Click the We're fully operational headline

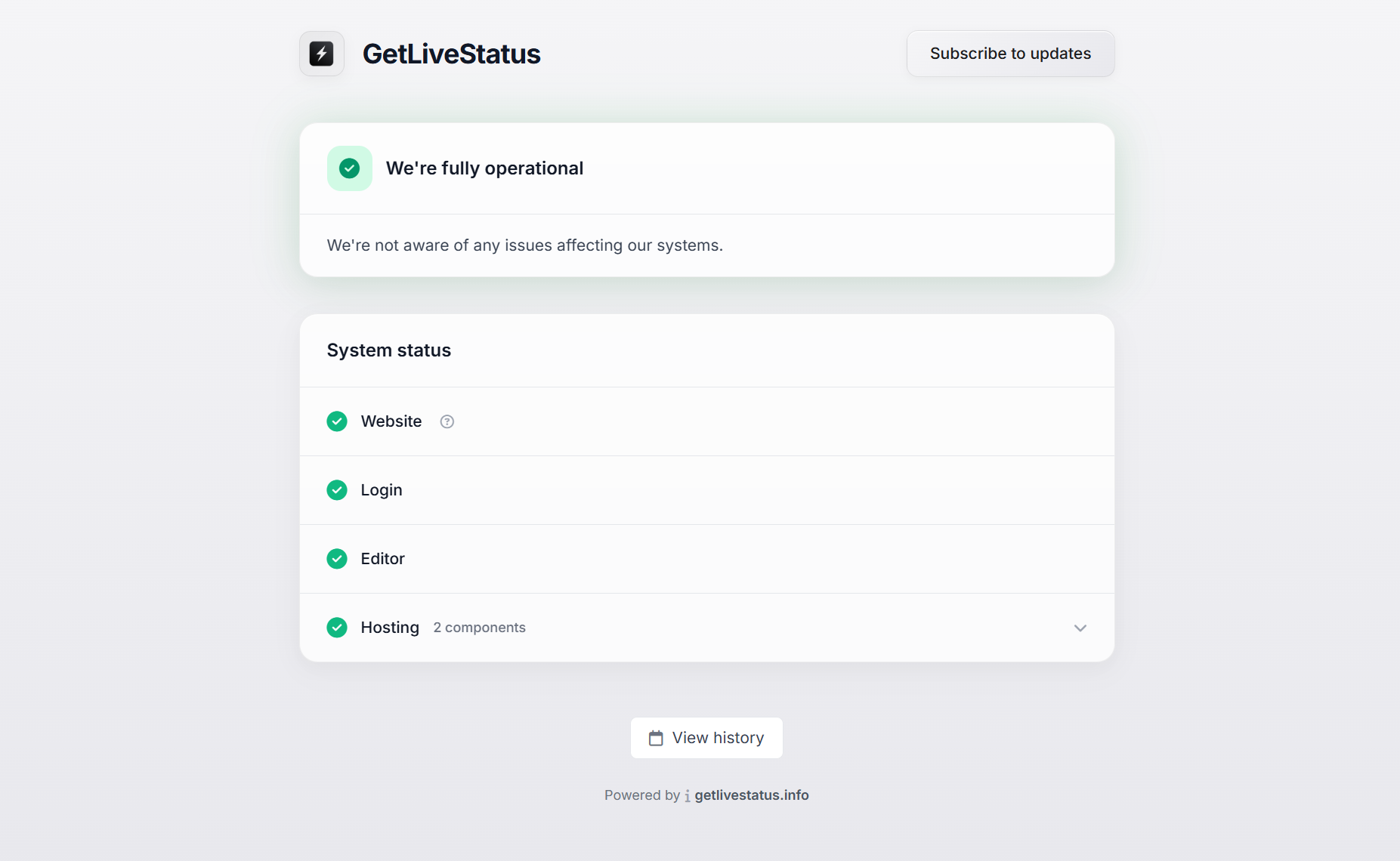[484, 168]
